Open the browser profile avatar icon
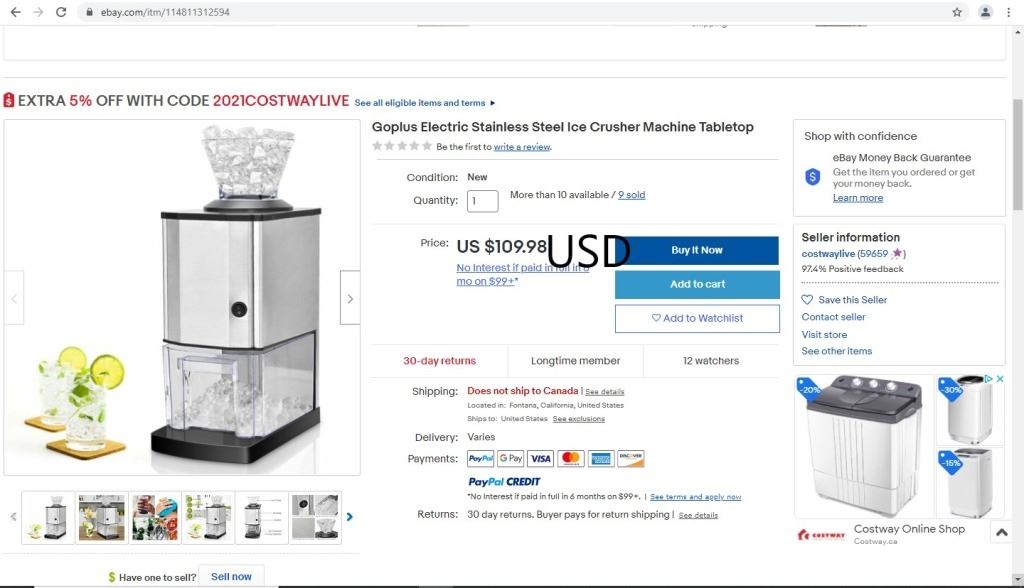 pyautogui.click(x=985, y=12)
